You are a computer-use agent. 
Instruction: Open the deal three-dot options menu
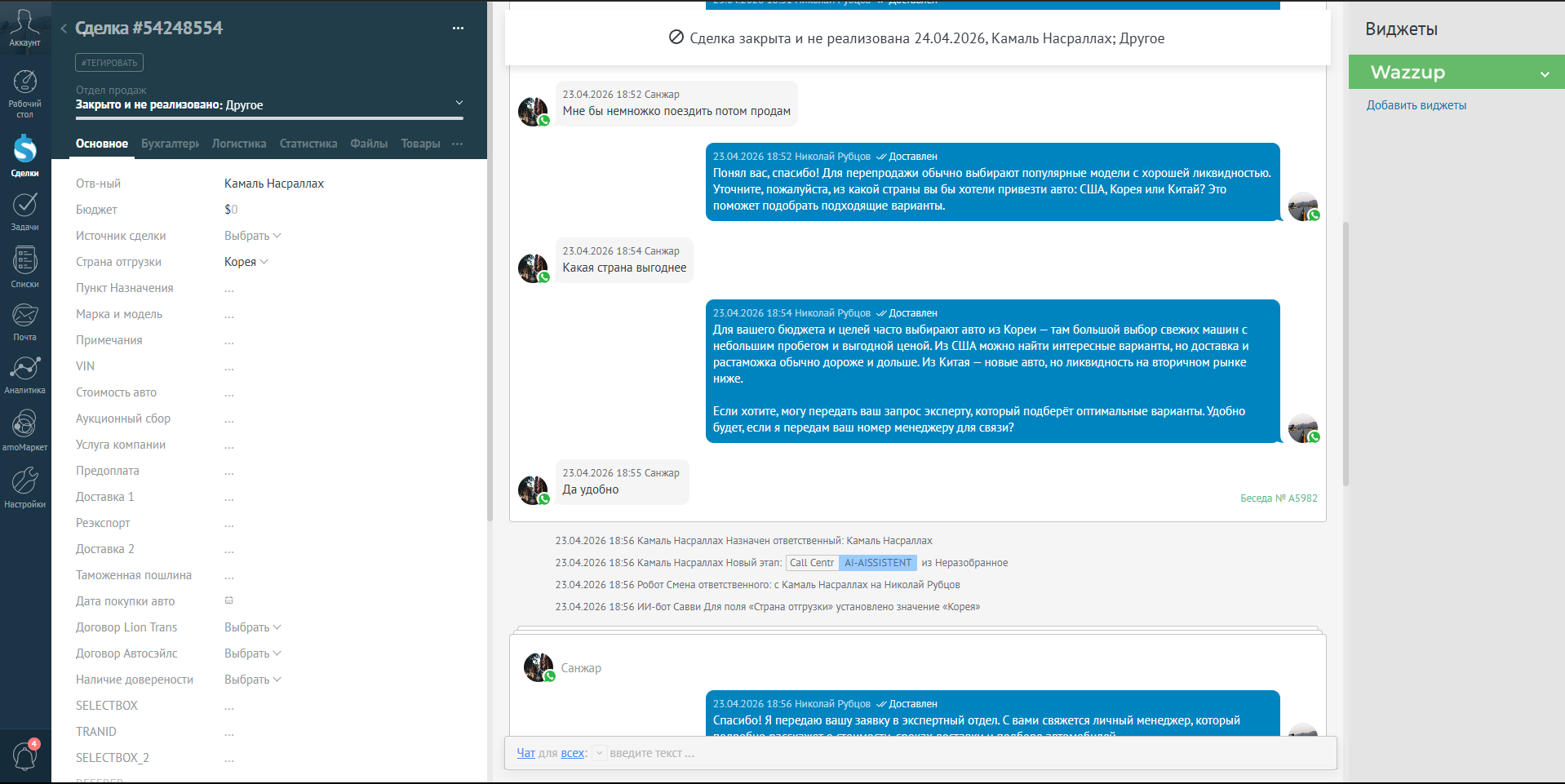[458, 28]
